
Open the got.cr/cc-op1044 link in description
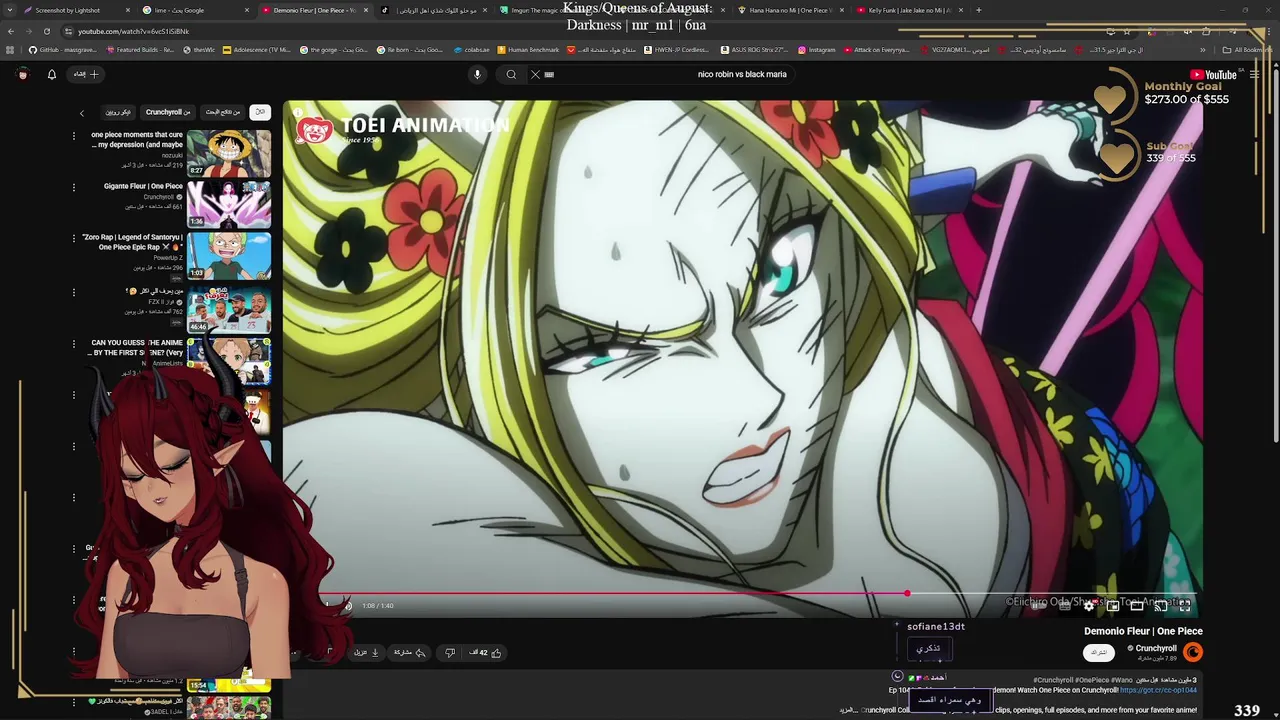(1158, 690)
